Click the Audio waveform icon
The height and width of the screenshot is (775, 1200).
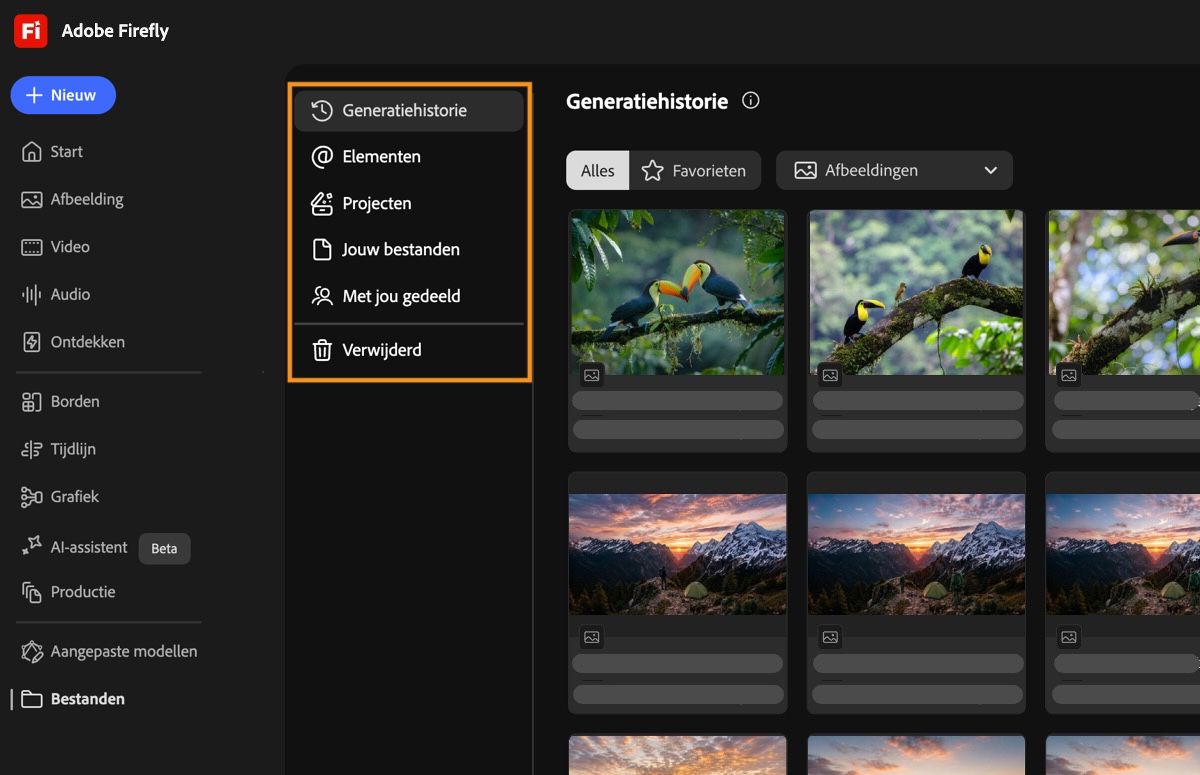coord(32,294)
